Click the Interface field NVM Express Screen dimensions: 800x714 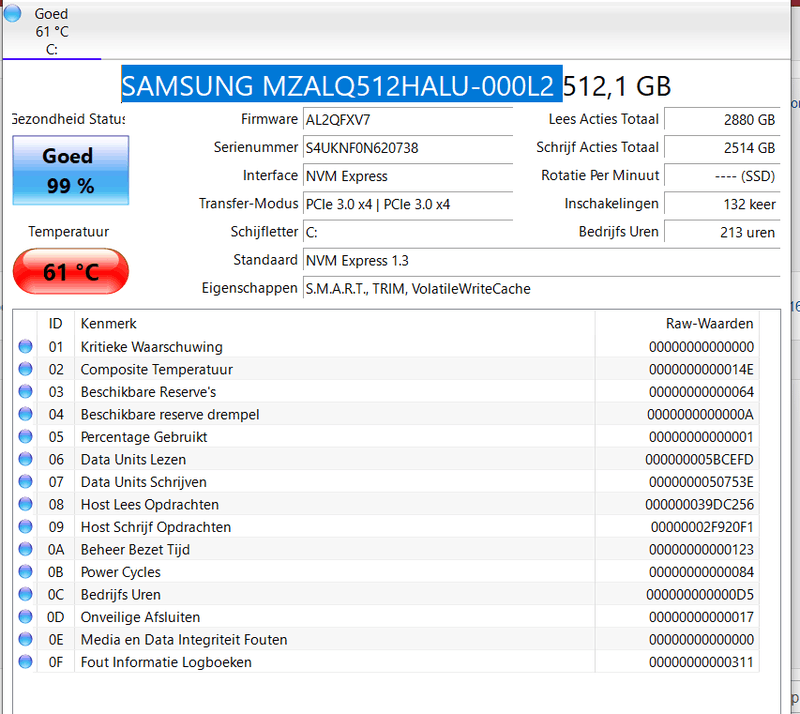pos(408,176)
